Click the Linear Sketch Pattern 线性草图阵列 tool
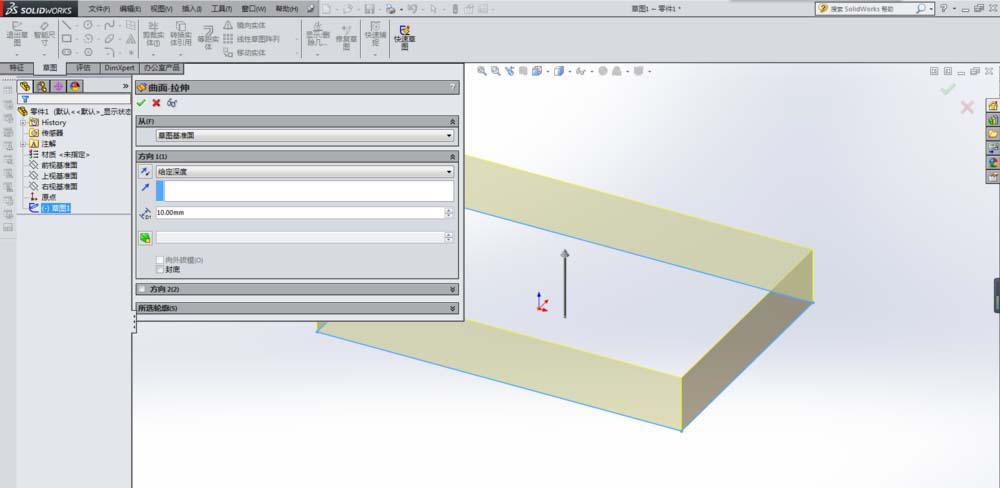The width and height of the screenshot is (1000, 488). click(x=251, y=39)
